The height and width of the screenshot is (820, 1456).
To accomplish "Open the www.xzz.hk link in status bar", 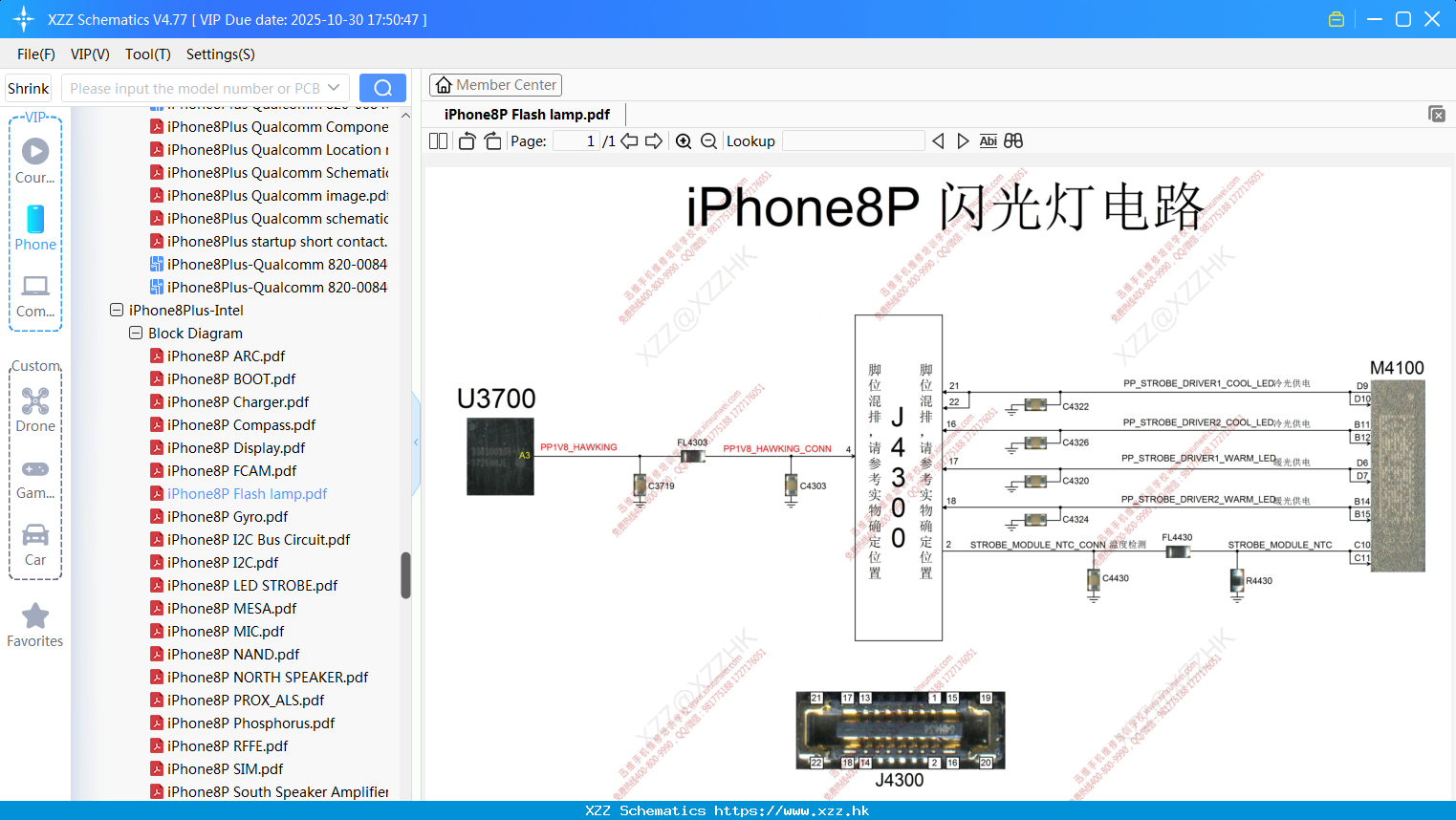I will 792,810.
